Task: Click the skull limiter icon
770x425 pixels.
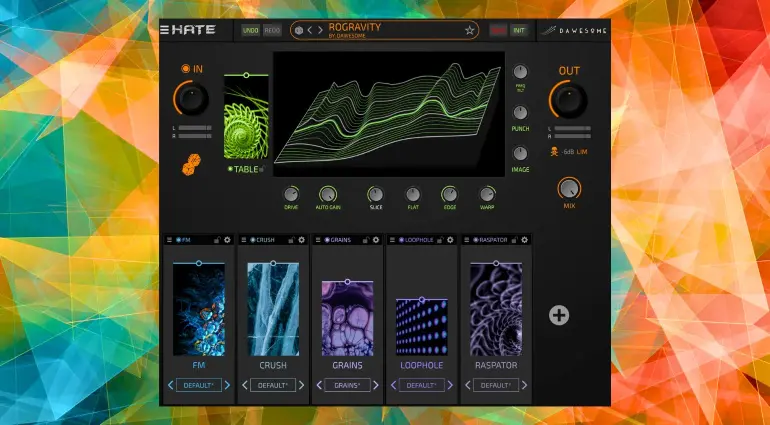Action: pos(552,152)
